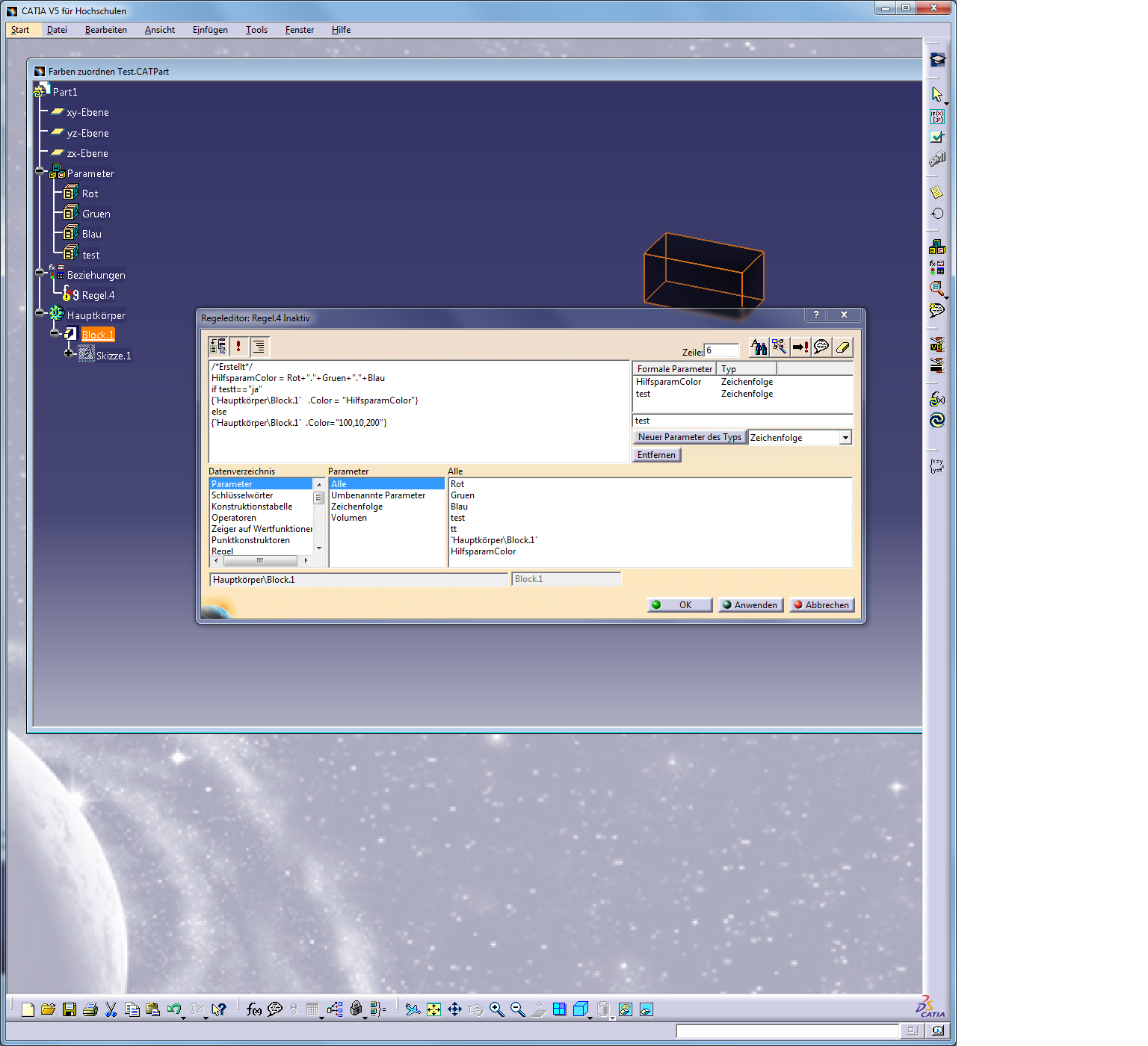Viewport: 1148px width, 1046px height.
Task: Click the Zoom In magnifier icon
Action: tap(497, 1009)
